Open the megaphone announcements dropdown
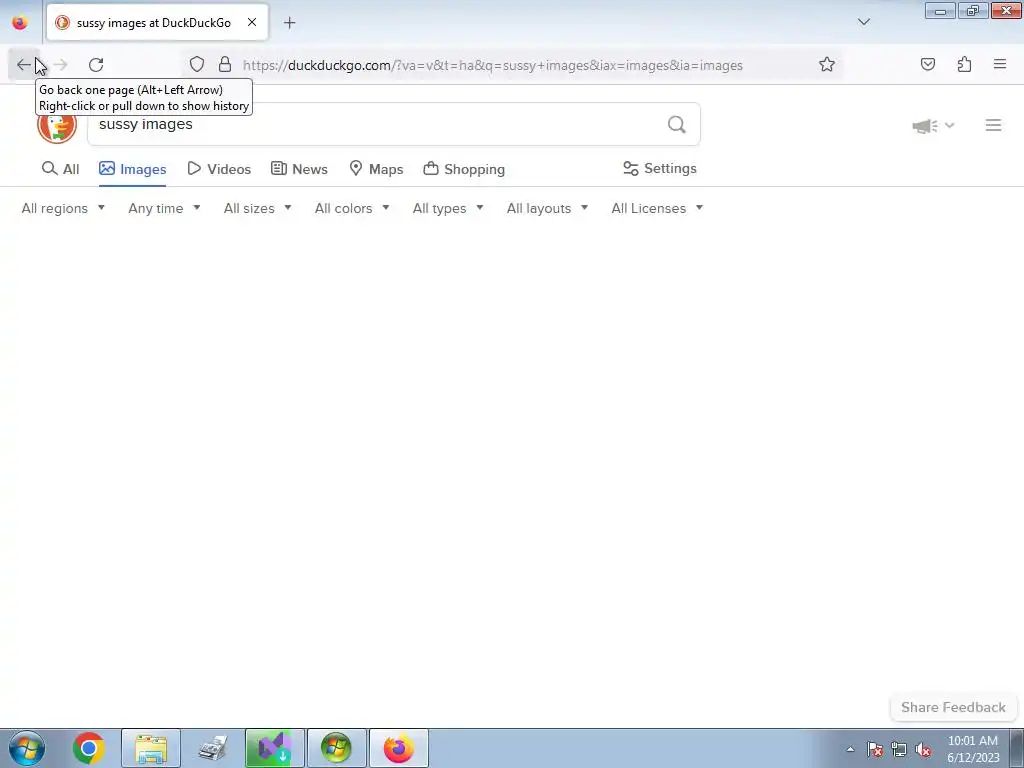Screen dimensions: 1024x768 933,125
